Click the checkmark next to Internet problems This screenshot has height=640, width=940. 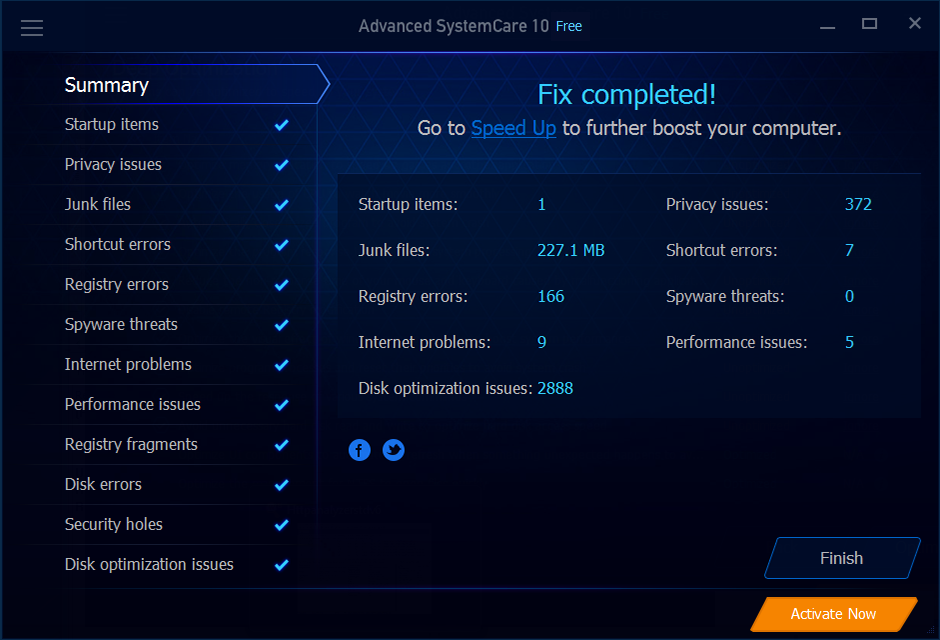point(282,365)
